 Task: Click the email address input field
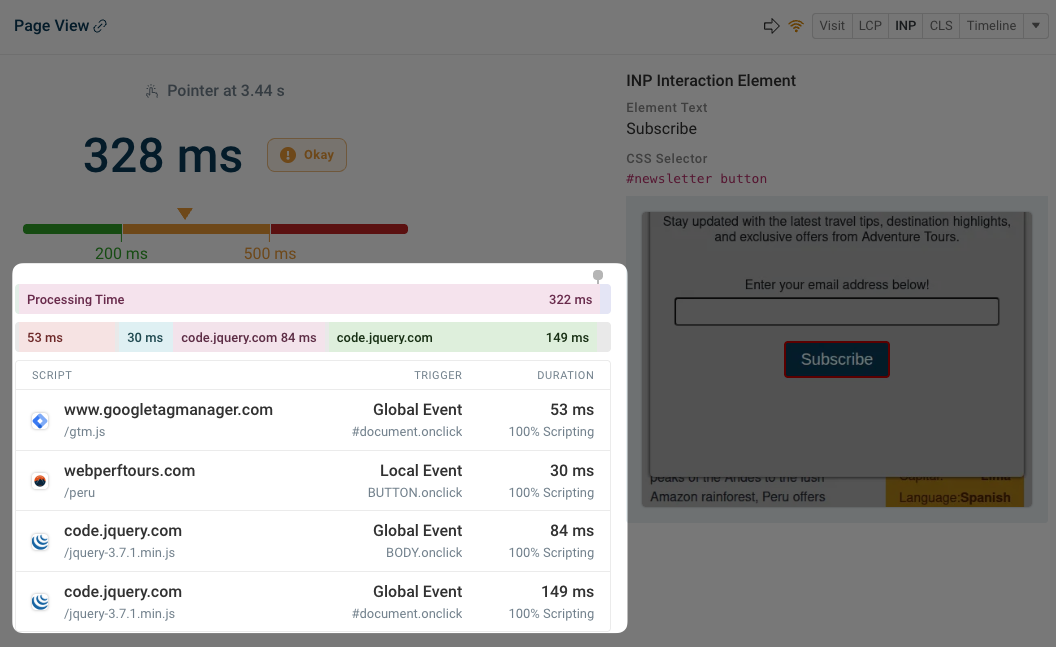click(836, 312)
